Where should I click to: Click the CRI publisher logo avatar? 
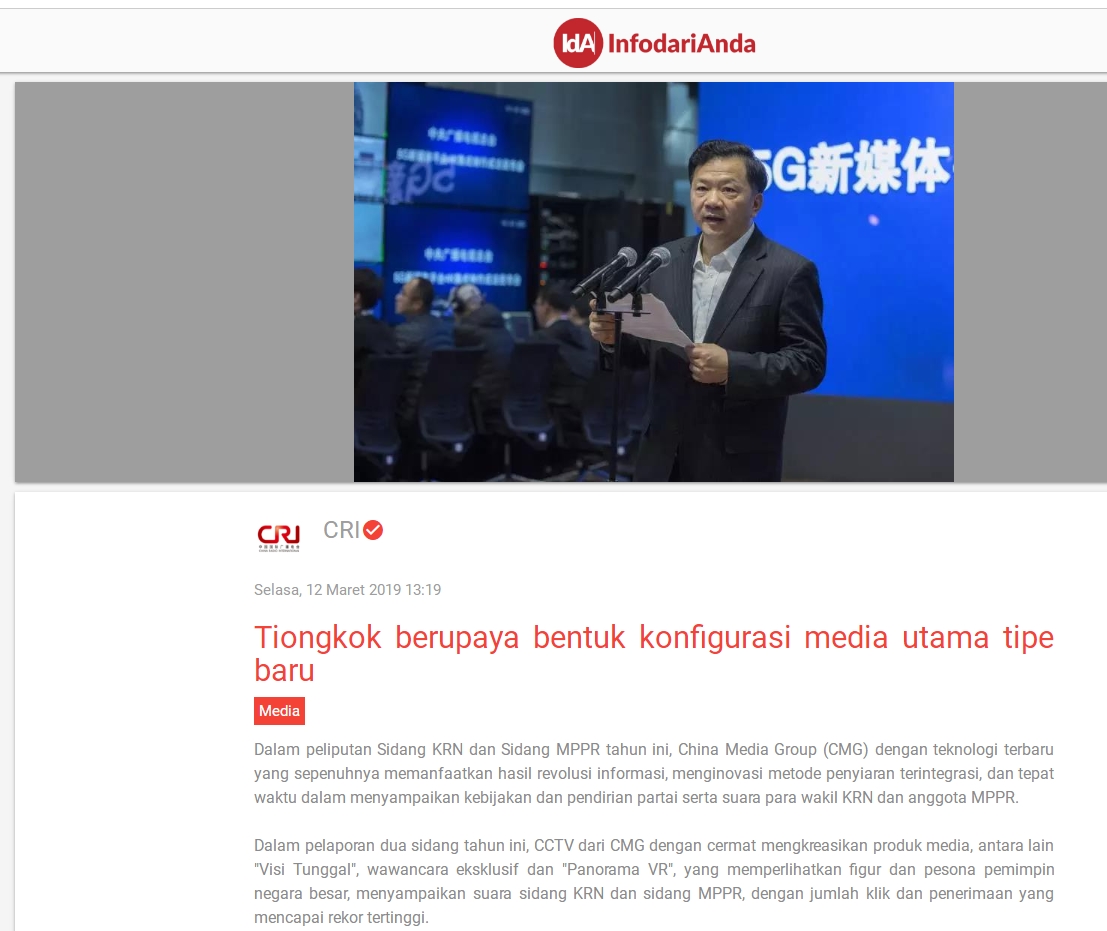coord(278,536)
